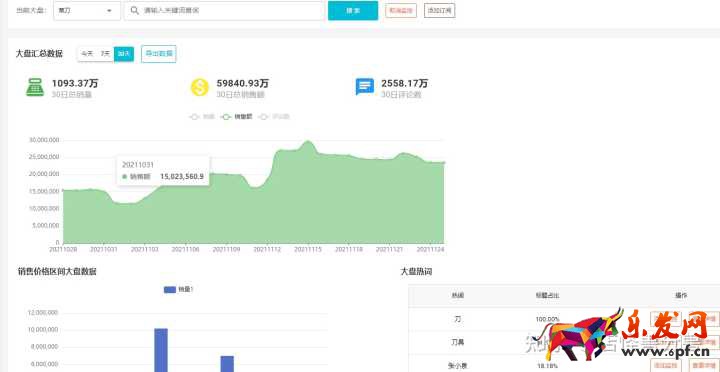
Task: Open the current market category dropdown
Action: tap(87, 11)
